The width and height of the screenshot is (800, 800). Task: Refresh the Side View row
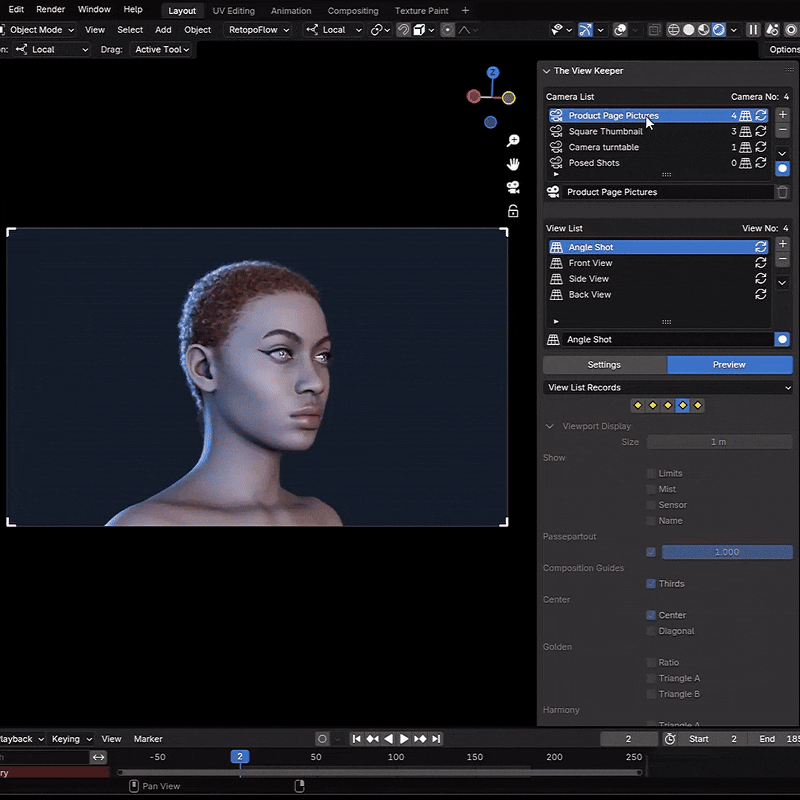point(761,279)
